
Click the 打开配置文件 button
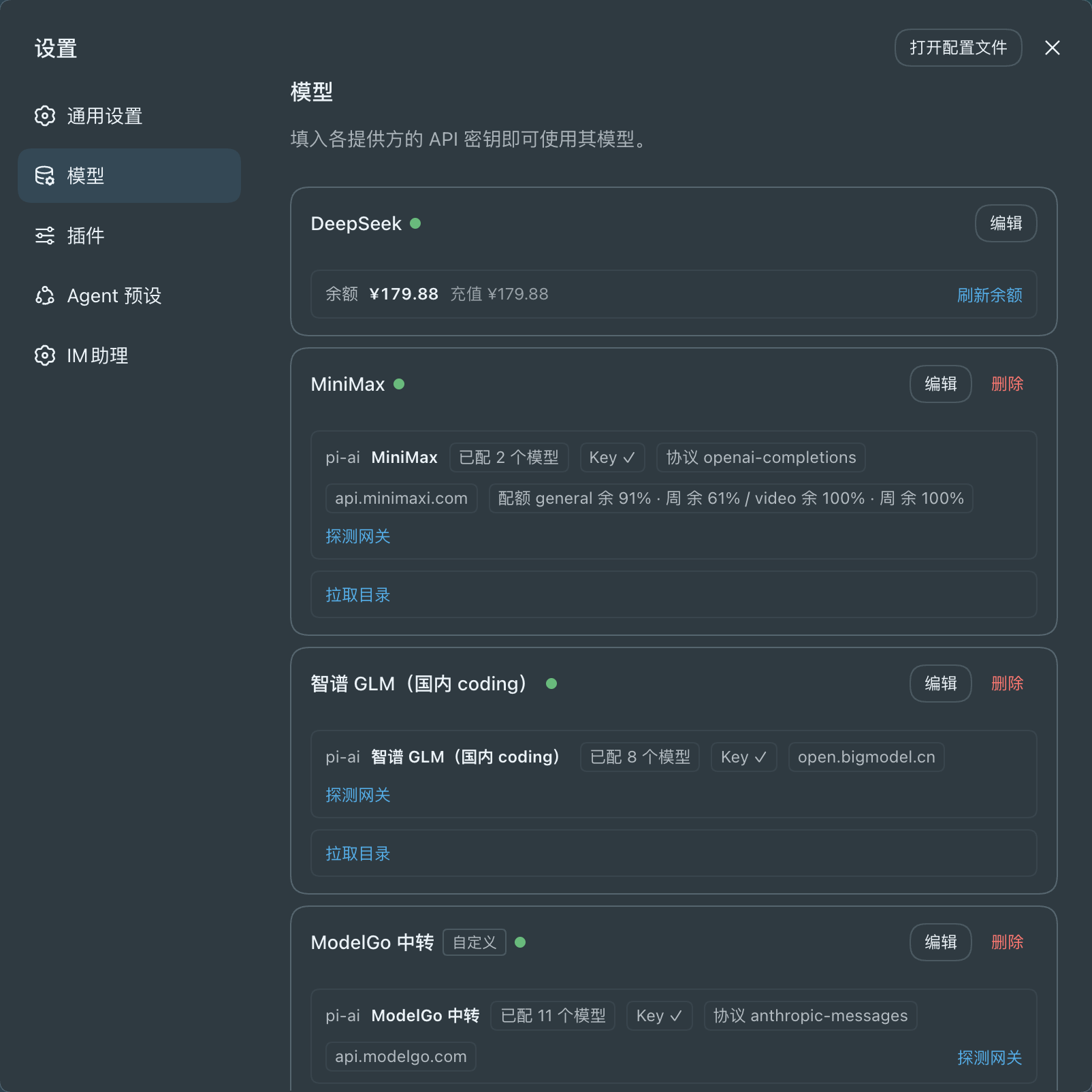[958, 48]
